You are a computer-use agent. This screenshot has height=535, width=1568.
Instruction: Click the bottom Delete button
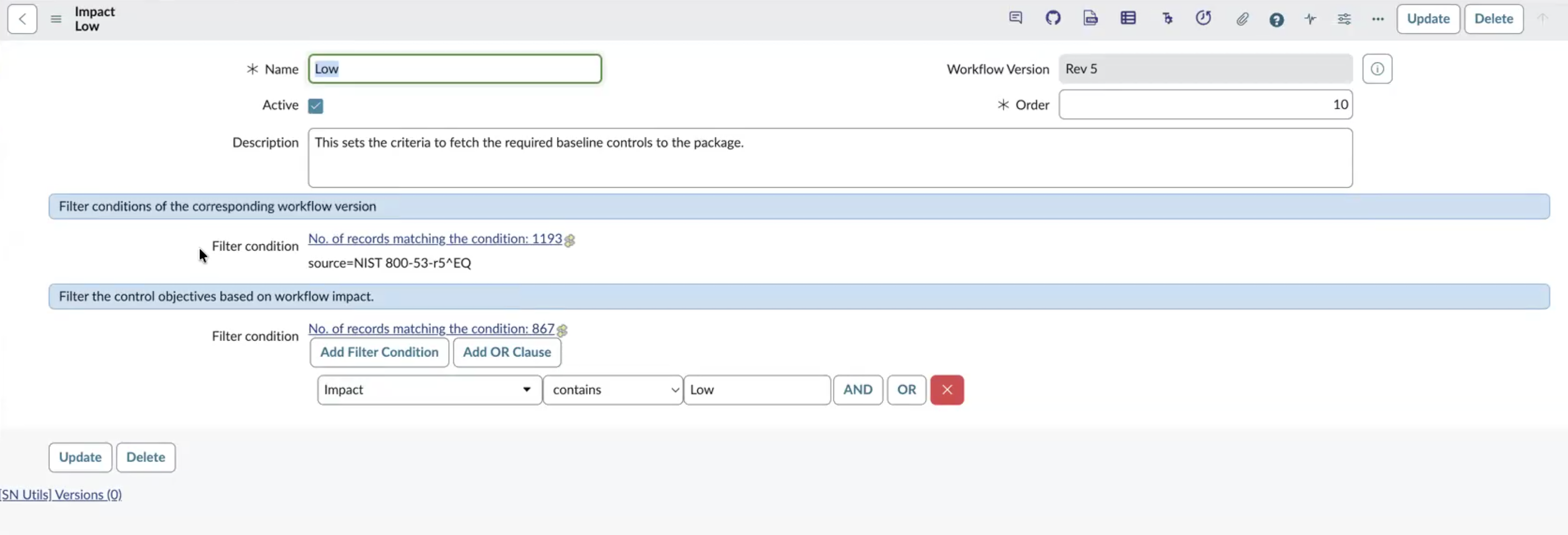tap(146, 458)
